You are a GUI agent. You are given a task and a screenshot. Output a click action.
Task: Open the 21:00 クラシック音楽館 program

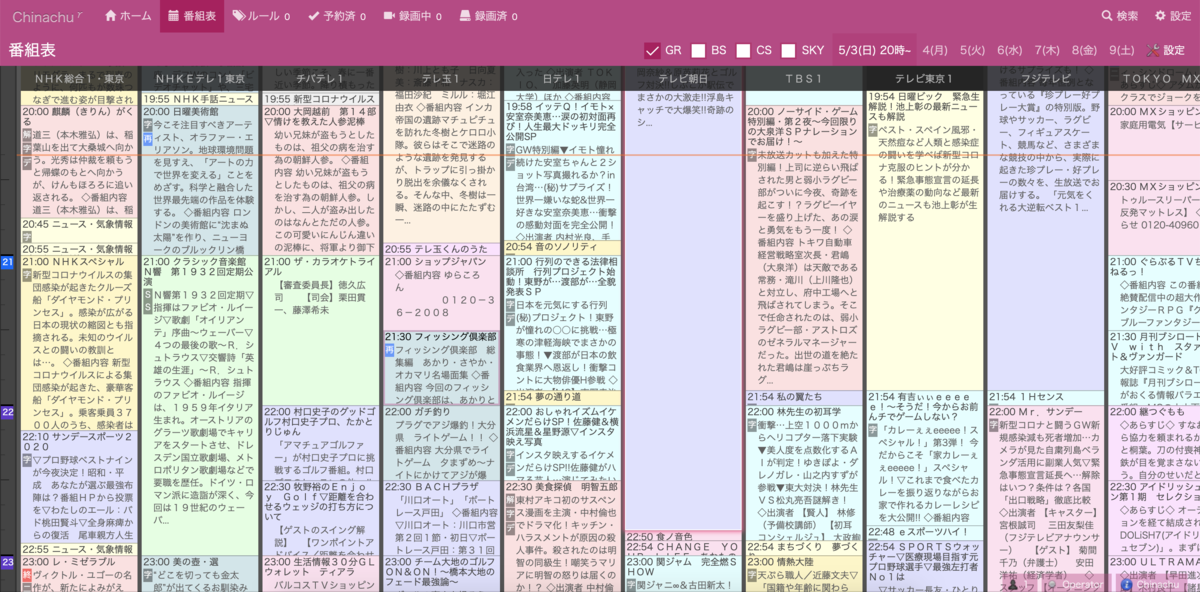[200, 405]
